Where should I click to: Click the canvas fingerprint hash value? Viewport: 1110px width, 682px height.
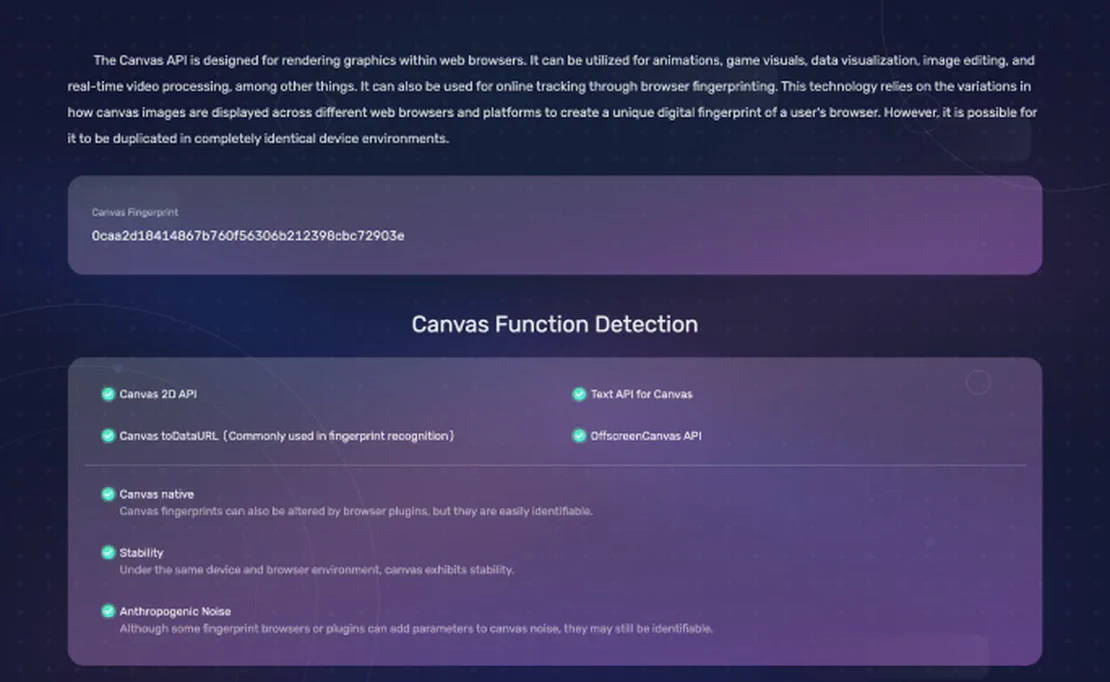248,236
